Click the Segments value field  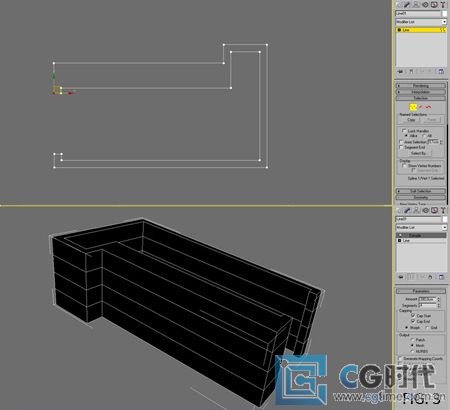tap(427, 305)
